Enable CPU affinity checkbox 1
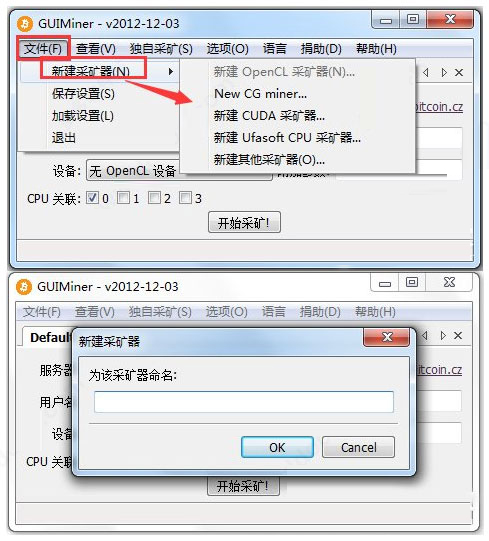This screenshot has width=489, height=541. (123, 198)
